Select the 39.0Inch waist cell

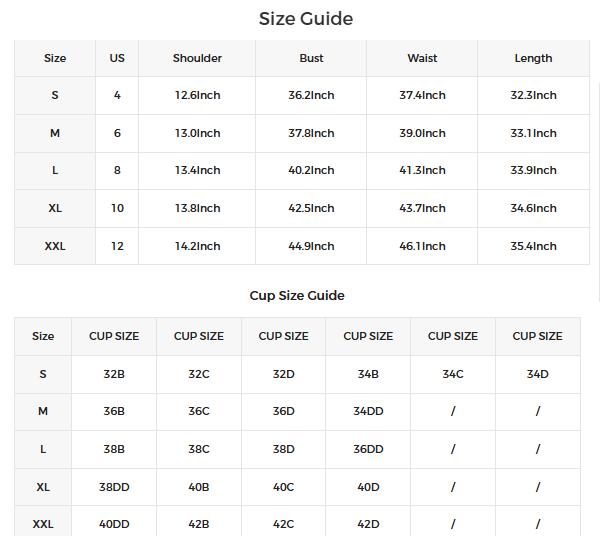[x=422, y=133]
